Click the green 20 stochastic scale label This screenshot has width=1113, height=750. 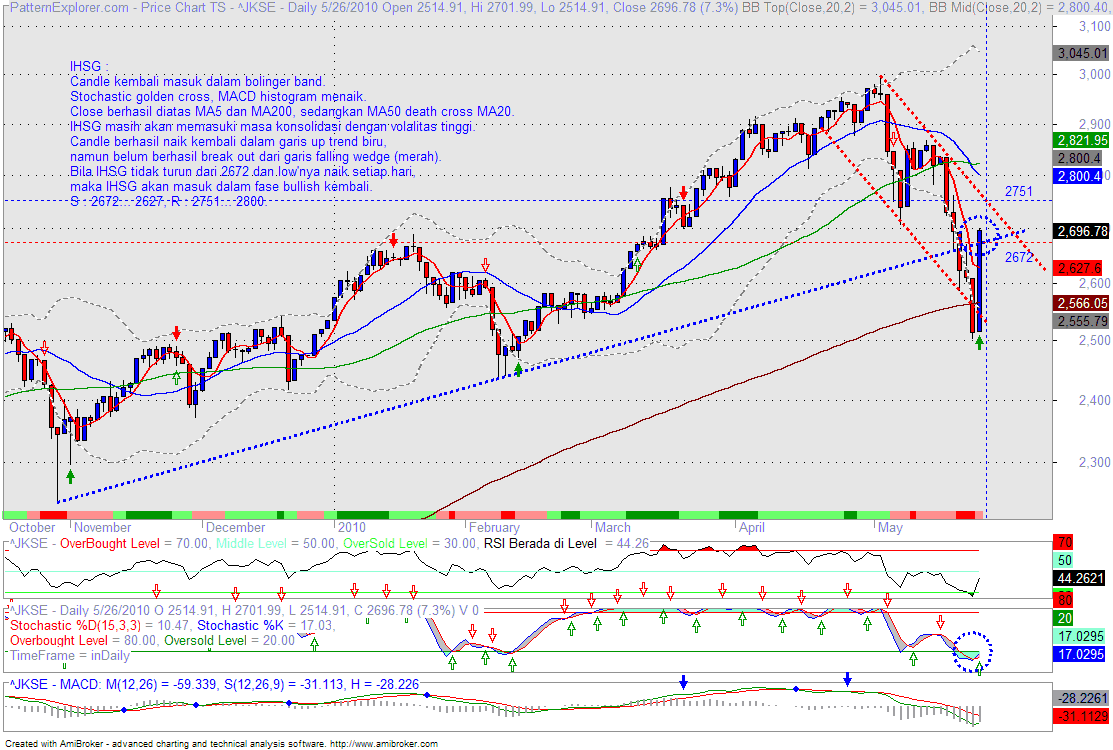pos(1064,618)
